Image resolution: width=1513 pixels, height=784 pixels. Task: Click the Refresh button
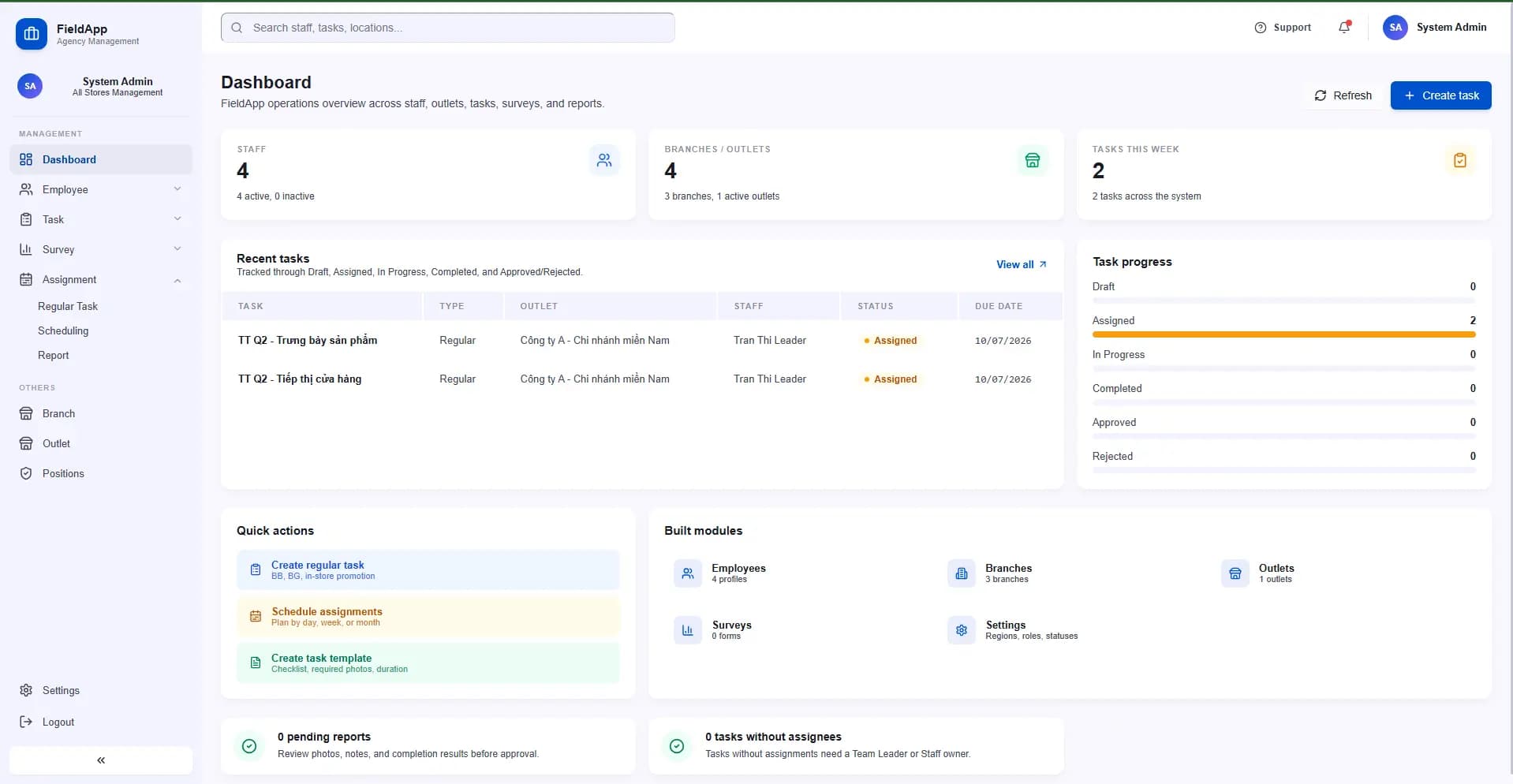[1343, 95]
